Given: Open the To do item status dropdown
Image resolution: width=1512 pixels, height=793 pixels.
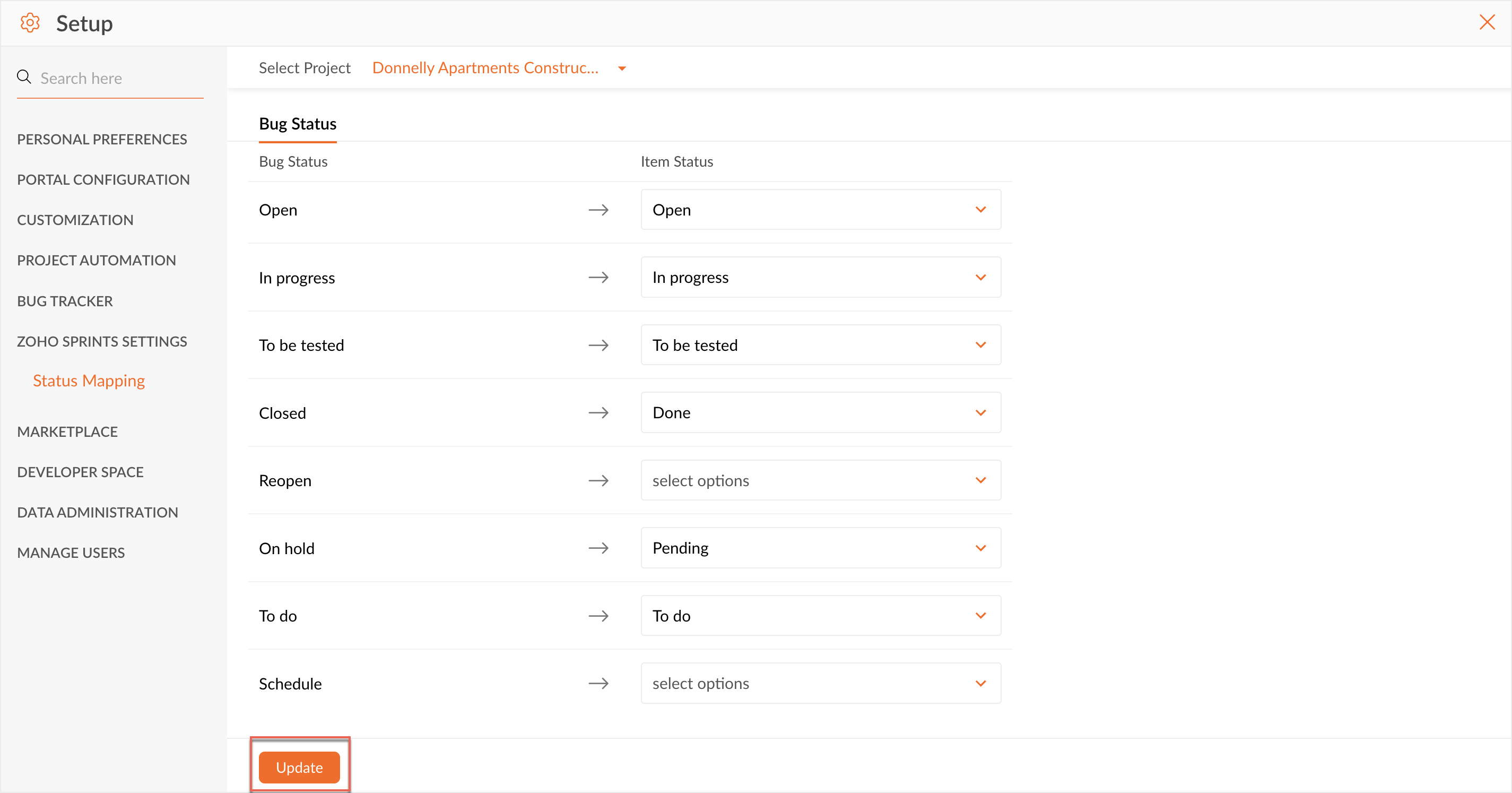Looking at the screenshot, I should (820, 616).
